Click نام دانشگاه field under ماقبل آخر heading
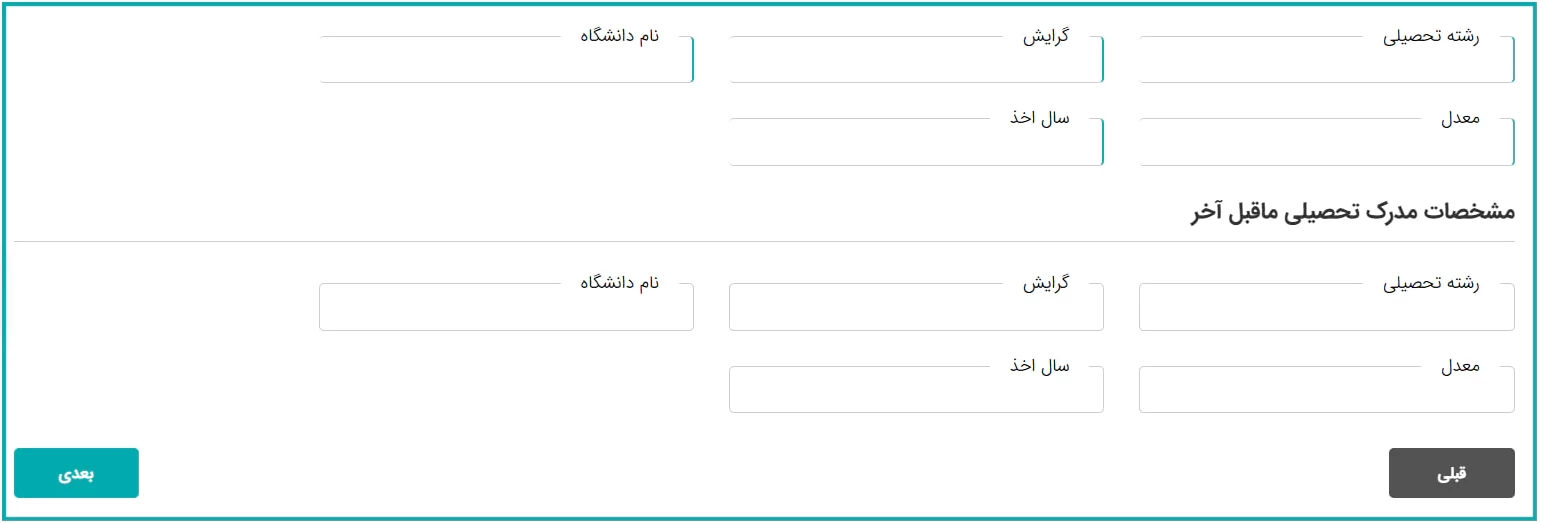Image resolution: width=1541 pixels, height=524 pixels. coord(506,309)
